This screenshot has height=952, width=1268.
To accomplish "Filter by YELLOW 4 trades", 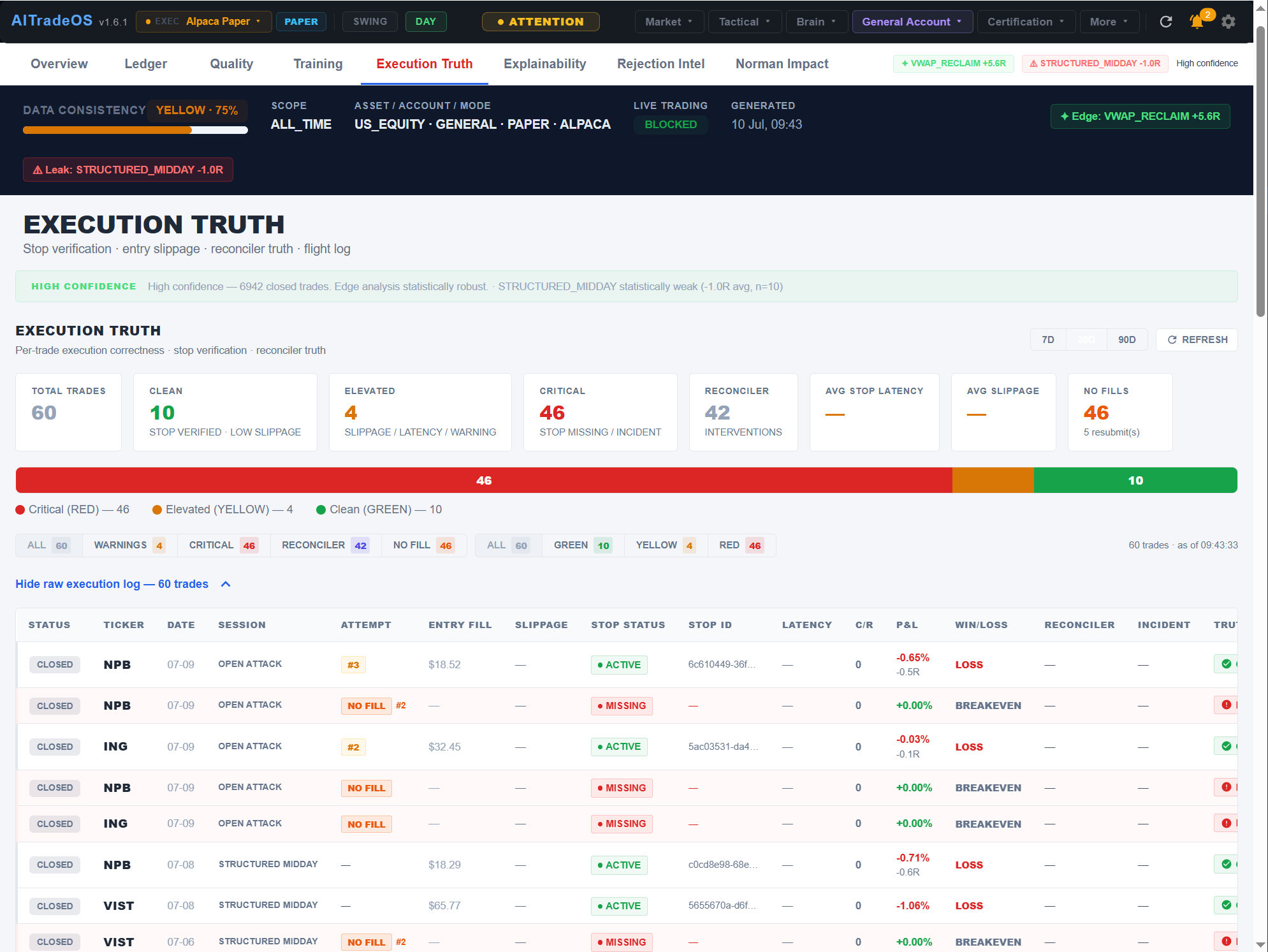I will (666, 545).
